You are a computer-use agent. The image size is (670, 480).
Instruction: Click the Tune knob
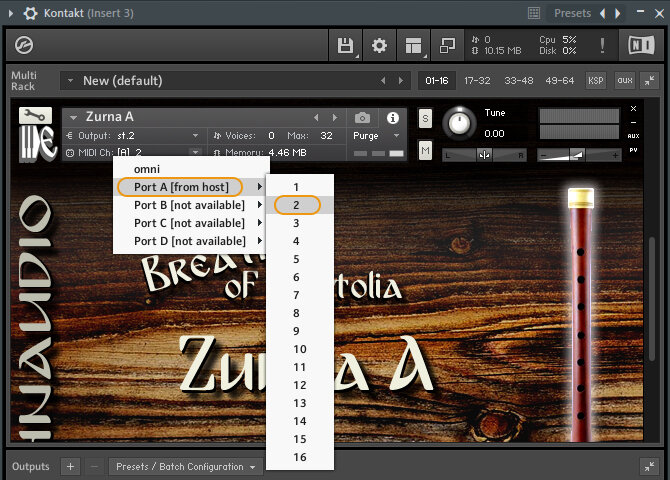[x=459, y=124]
